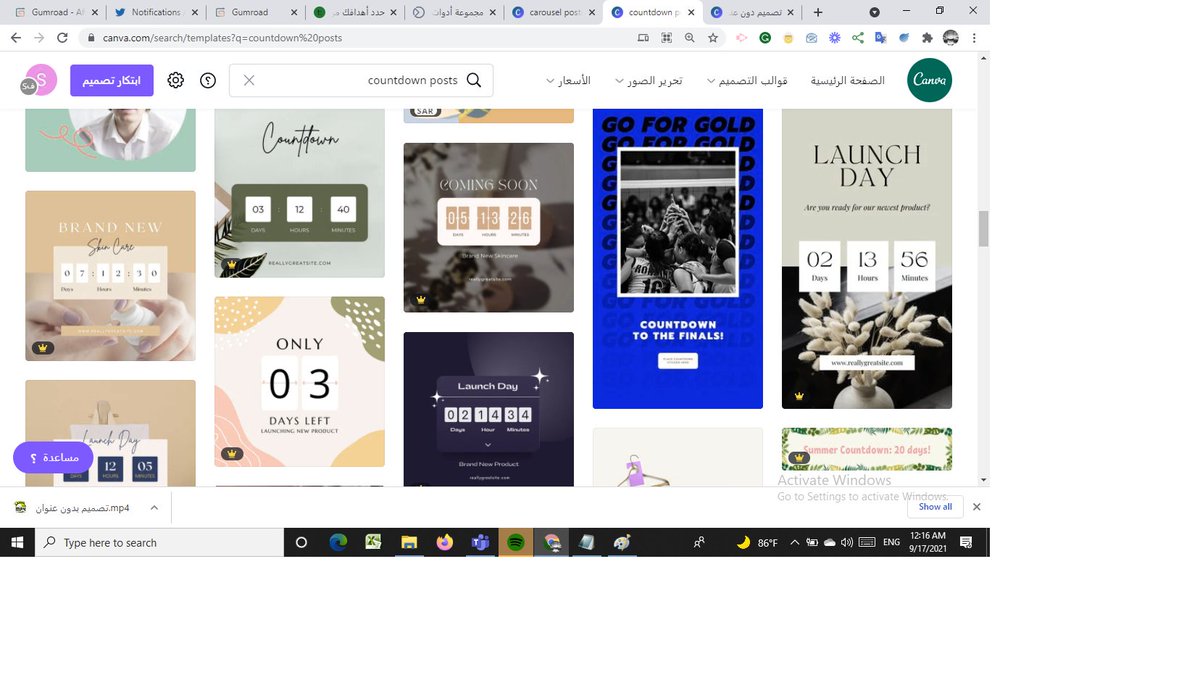Open Microsoft Edge from the taskbar
The image size is (1200, 696).
338,542
